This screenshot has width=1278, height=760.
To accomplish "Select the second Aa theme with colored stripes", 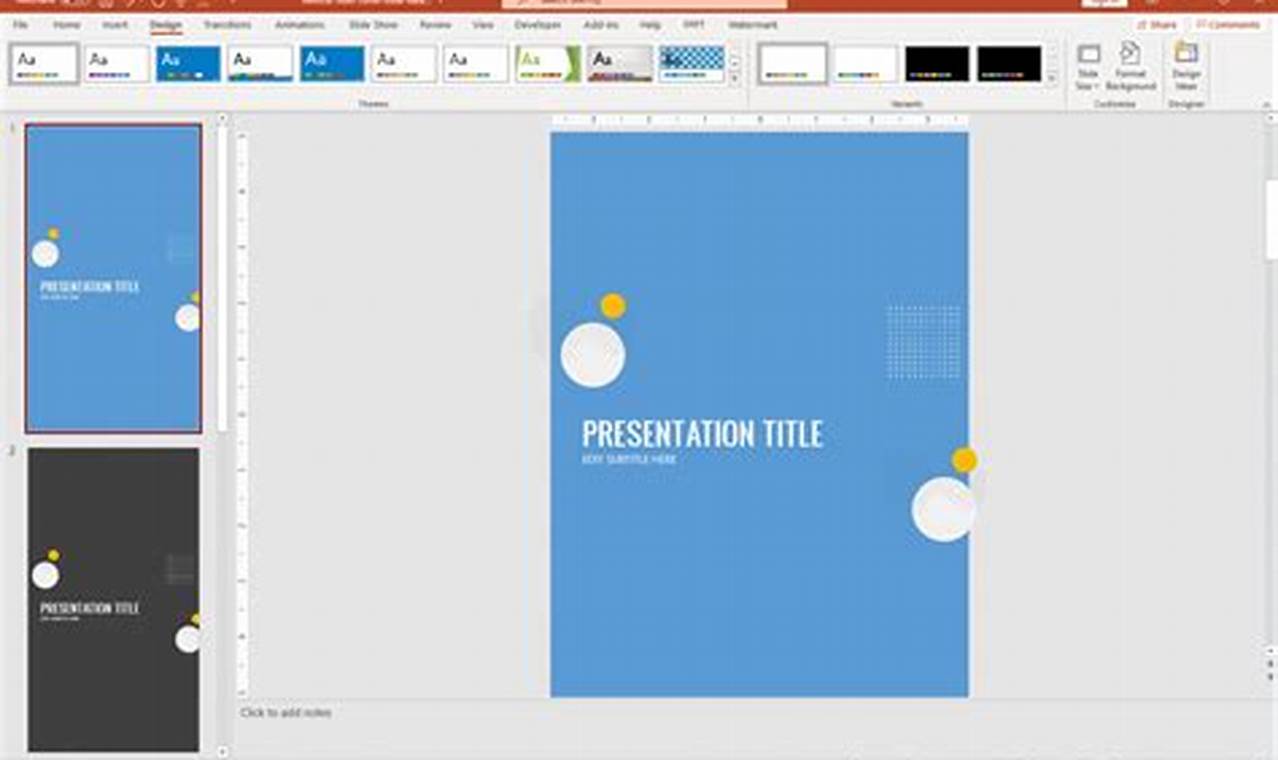I will pyautogui.click(x=117, y=62).
